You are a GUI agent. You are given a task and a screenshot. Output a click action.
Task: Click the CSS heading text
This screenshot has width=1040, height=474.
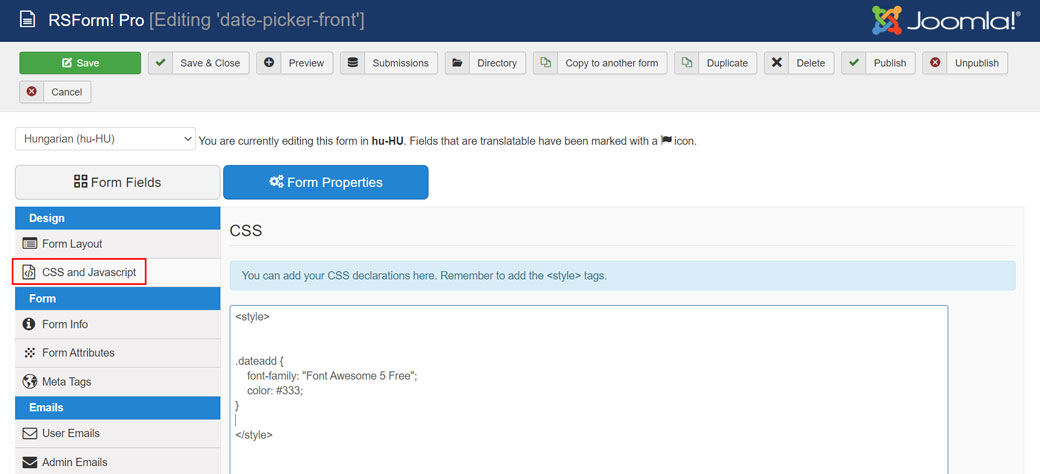pyautogui.click(x=246, y=231)
